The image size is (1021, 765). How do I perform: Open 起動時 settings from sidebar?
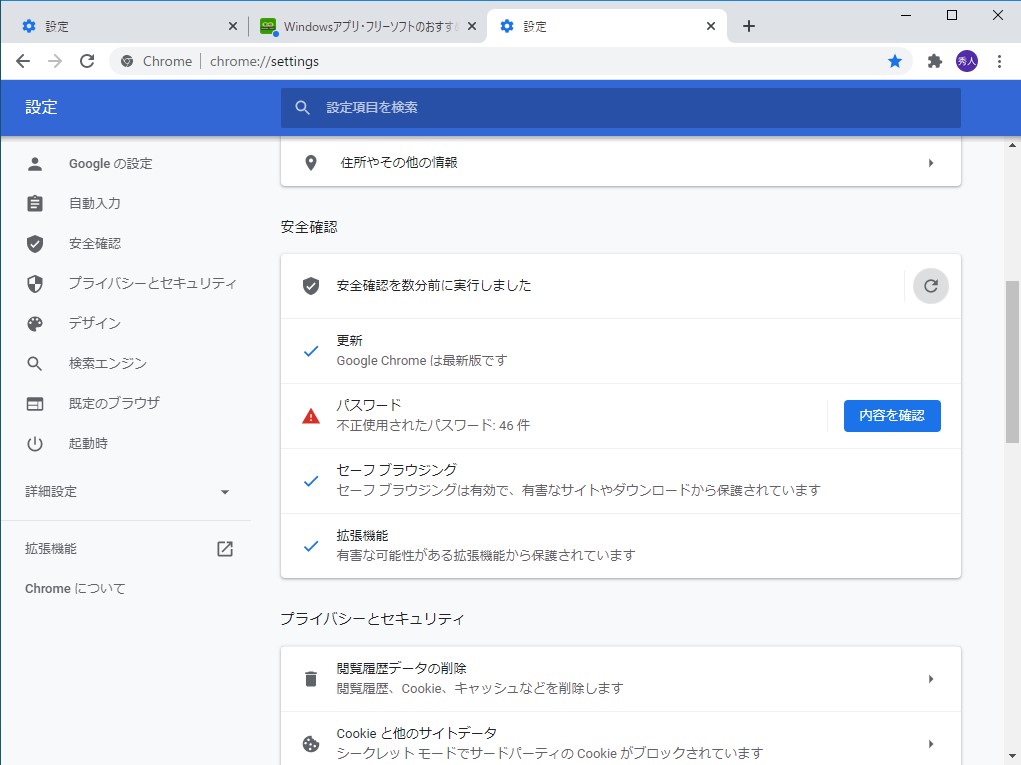[90, 443]
